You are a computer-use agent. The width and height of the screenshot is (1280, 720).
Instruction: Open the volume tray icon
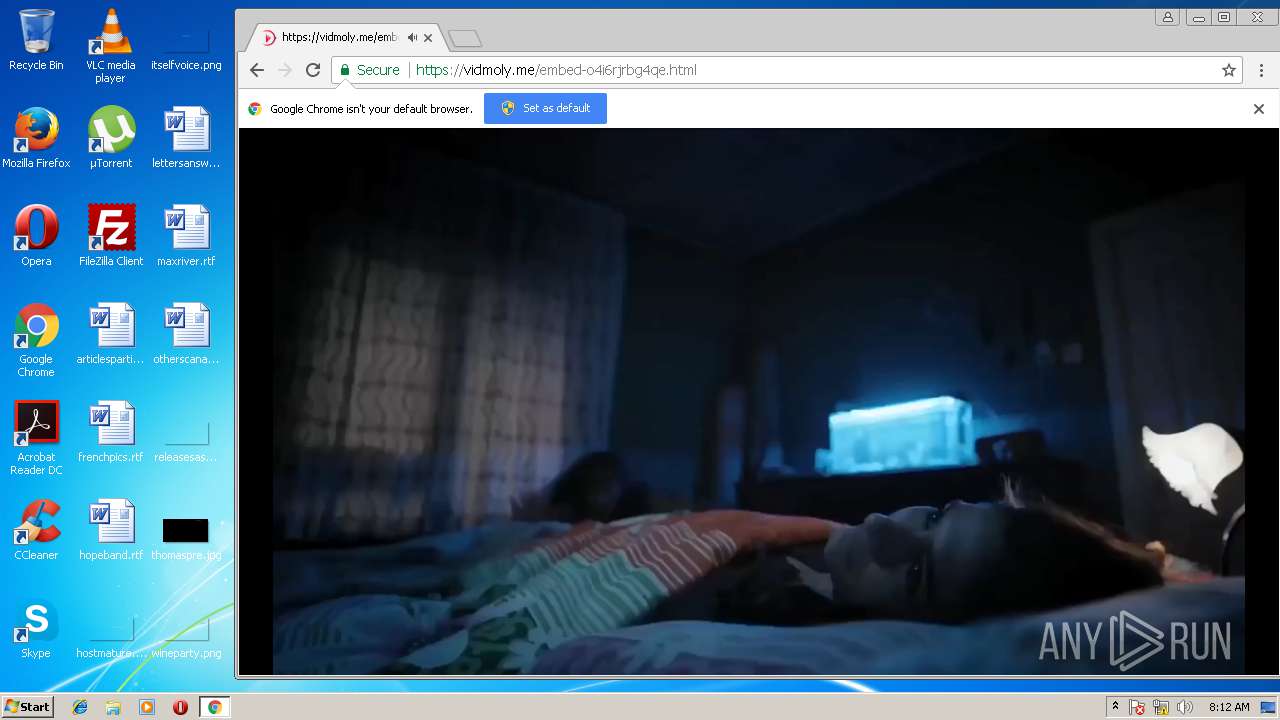[x=1185, y=707]
